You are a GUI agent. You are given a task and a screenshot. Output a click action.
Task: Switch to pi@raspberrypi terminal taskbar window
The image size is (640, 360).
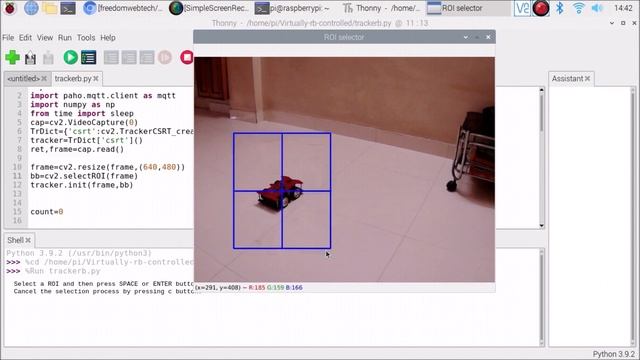[x=293, y=8]
